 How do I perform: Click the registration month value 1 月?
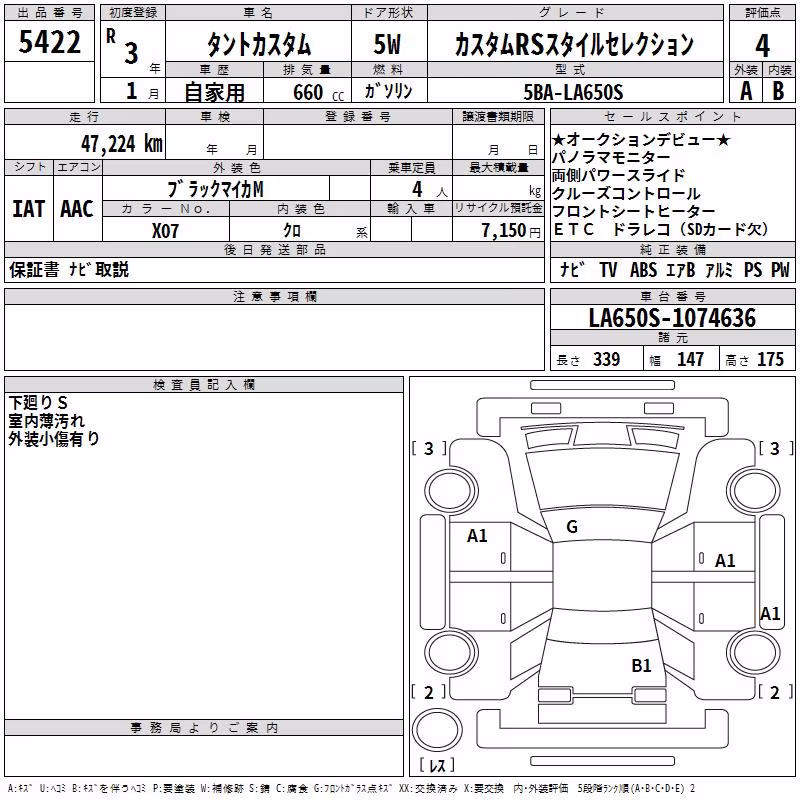[142, 91]
